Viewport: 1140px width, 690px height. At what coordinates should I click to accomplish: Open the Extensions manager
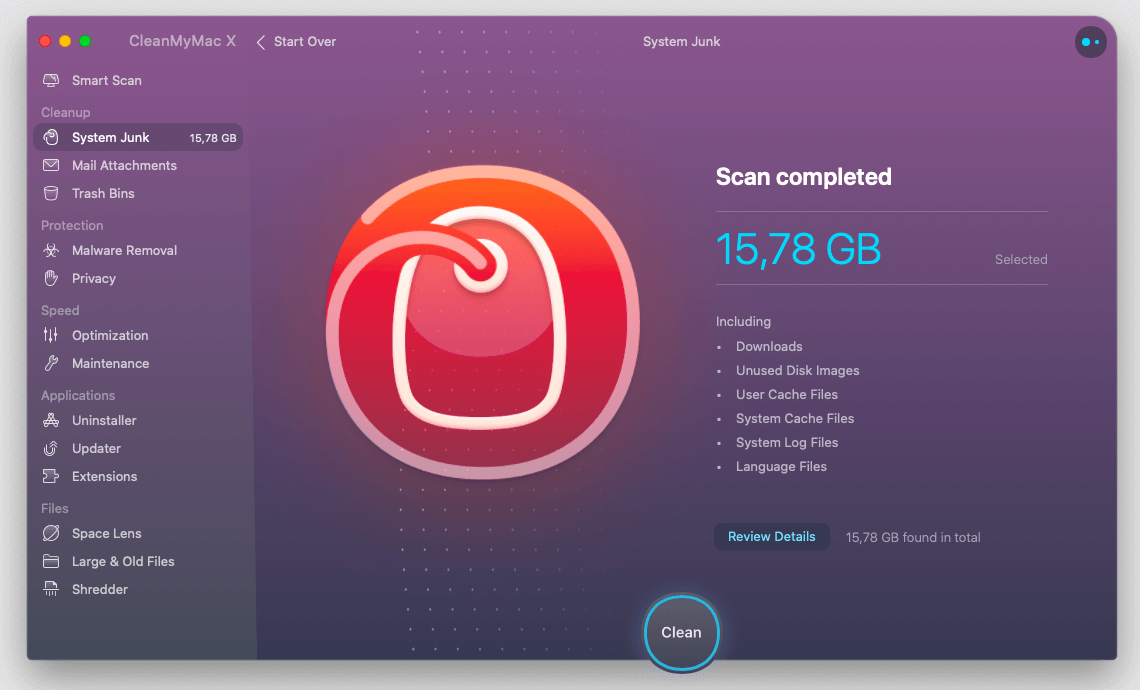point(104,476)
